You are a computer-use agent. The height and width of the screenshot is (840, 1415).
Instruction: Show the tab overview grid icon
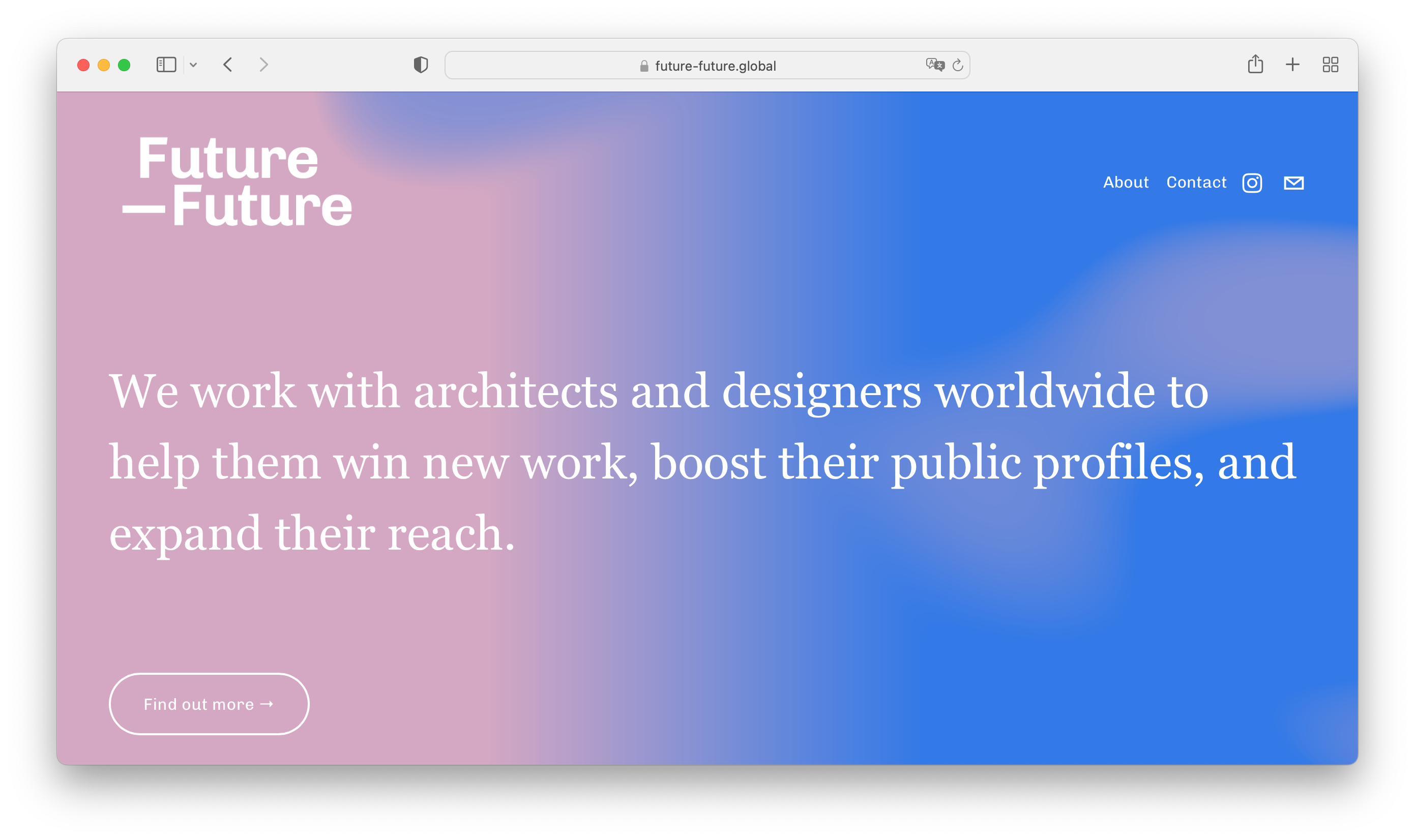coord(1330,65)
